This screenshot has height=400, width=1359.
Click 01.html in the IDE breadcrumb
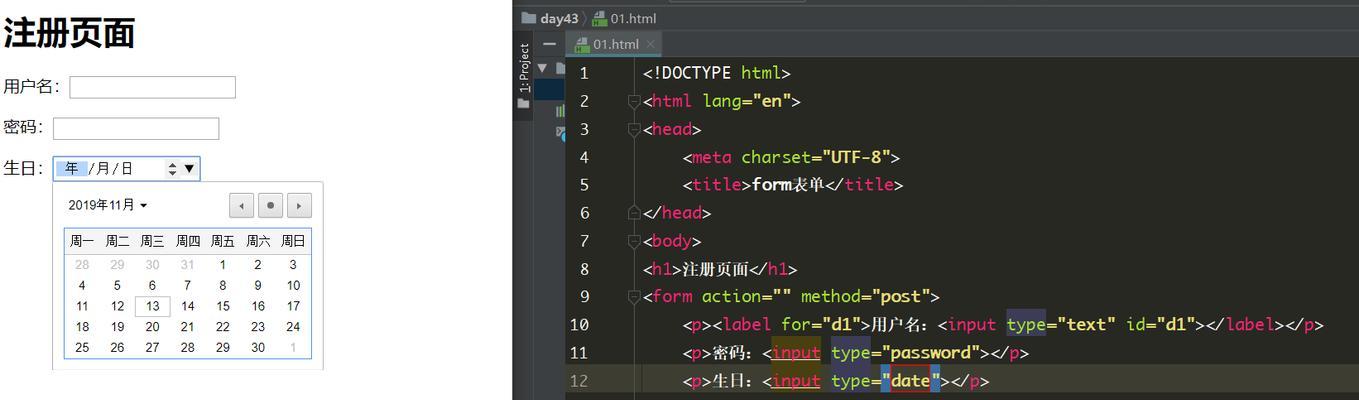pos(624,18)
